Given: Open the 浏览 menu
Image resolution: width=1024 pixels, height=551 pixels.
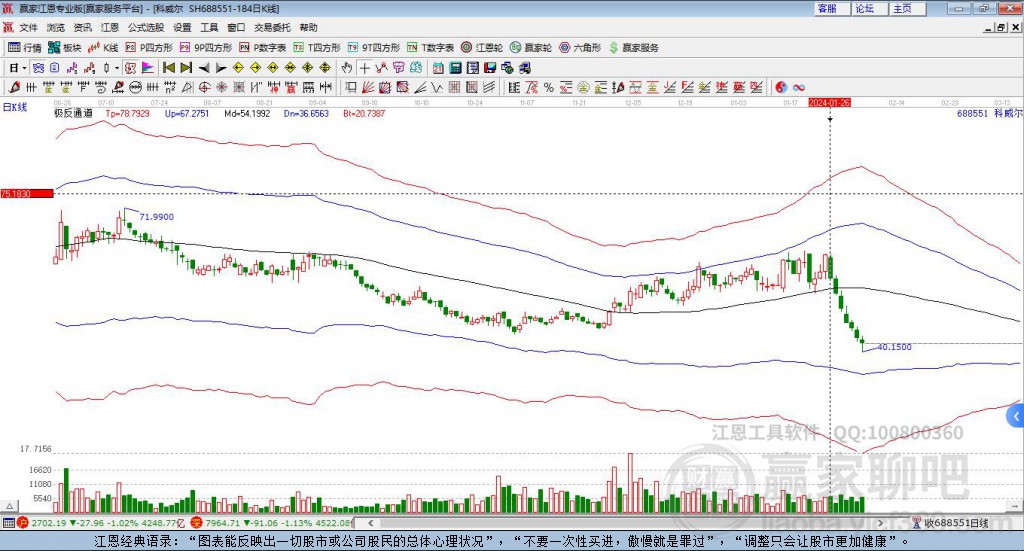Looking at the screenshot, I should click(56, 27).
